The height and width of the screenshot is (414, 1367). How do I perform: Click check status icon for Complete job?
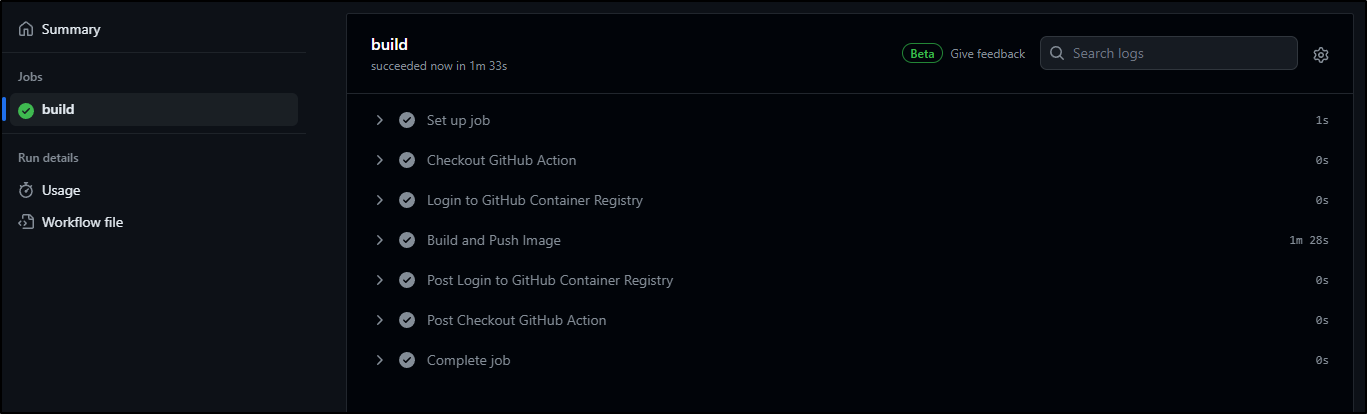(407, 360)
